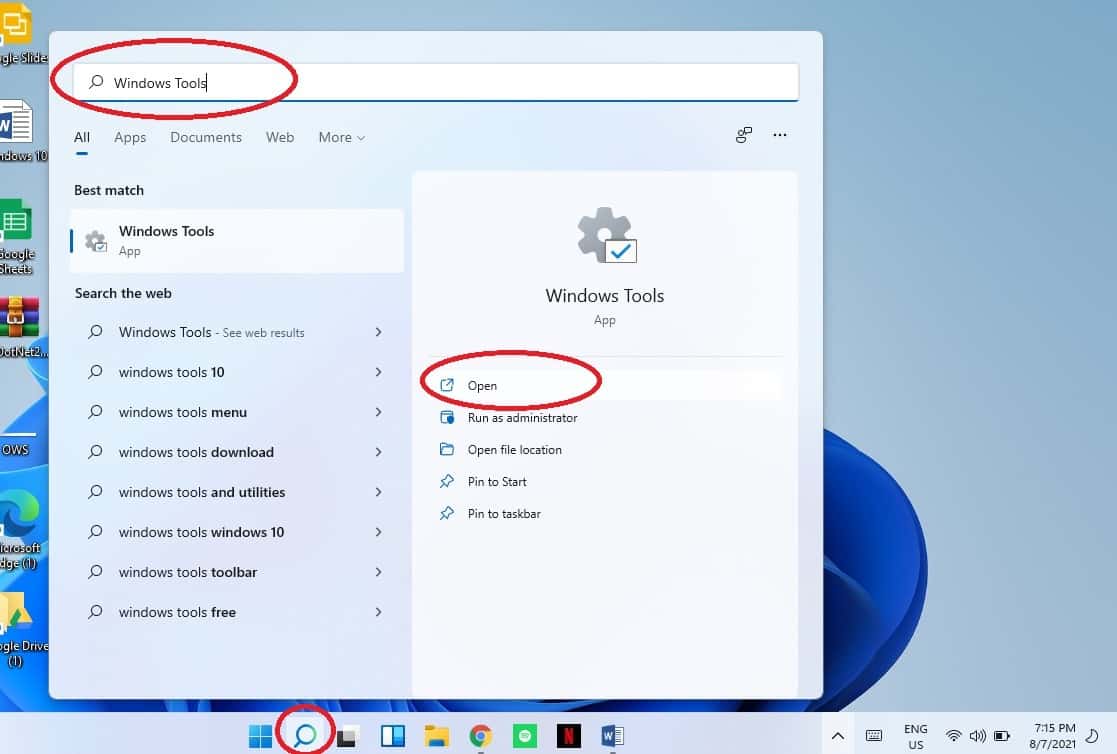
Task: Switch to the Web tab
Action: coord(280,137)
